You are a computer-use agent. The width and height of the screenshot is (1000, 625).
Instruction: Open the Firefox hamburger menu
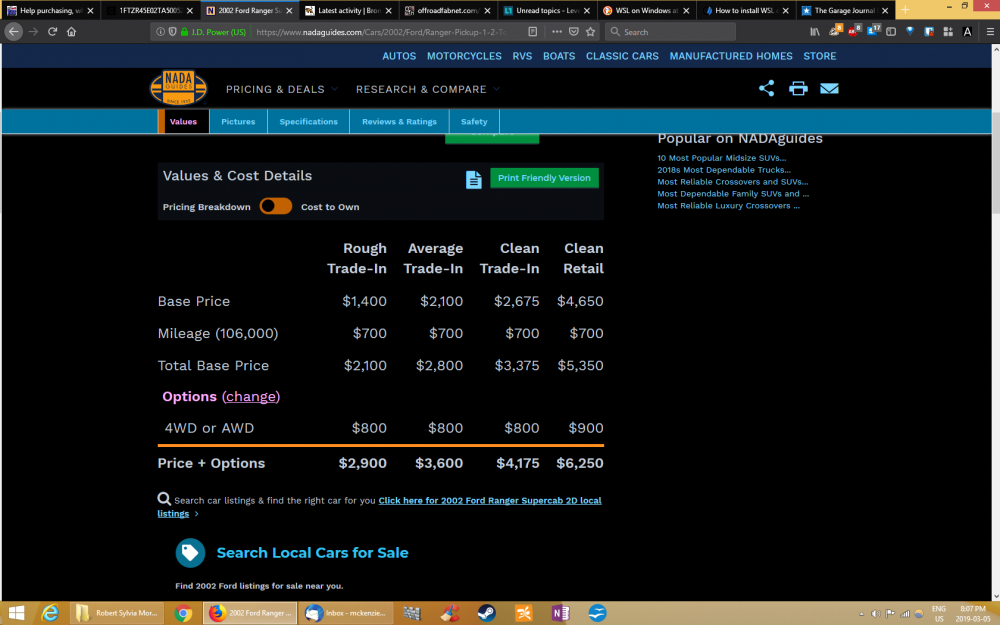(x=986, y=31)
